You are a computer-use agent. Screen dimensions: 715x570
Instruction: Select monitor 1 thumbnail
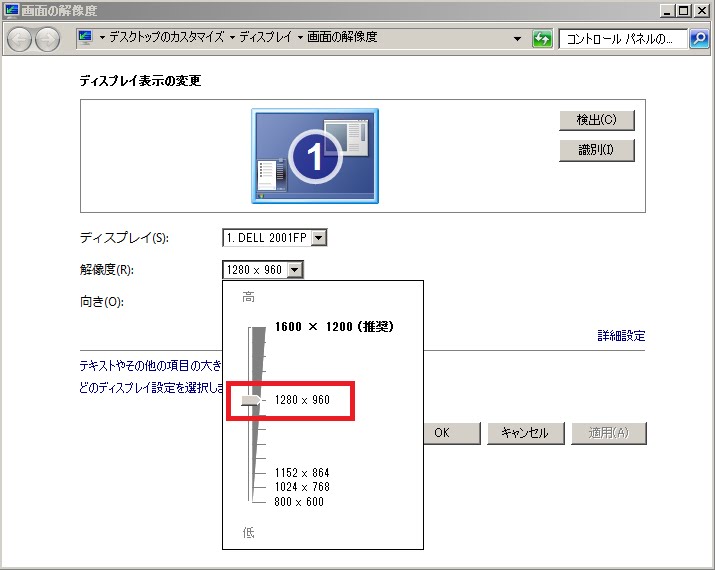point(315,156)
